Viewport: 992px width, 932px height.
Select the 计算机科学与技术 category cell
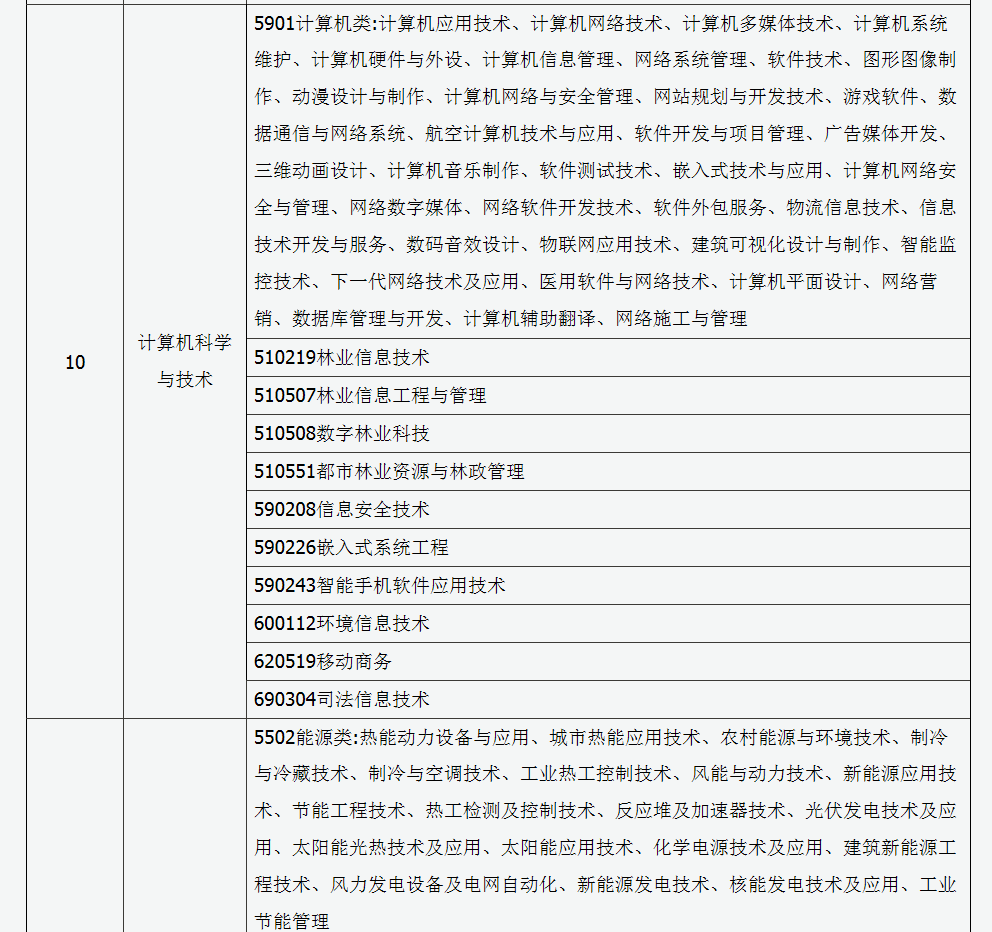(x=185, y=362)
